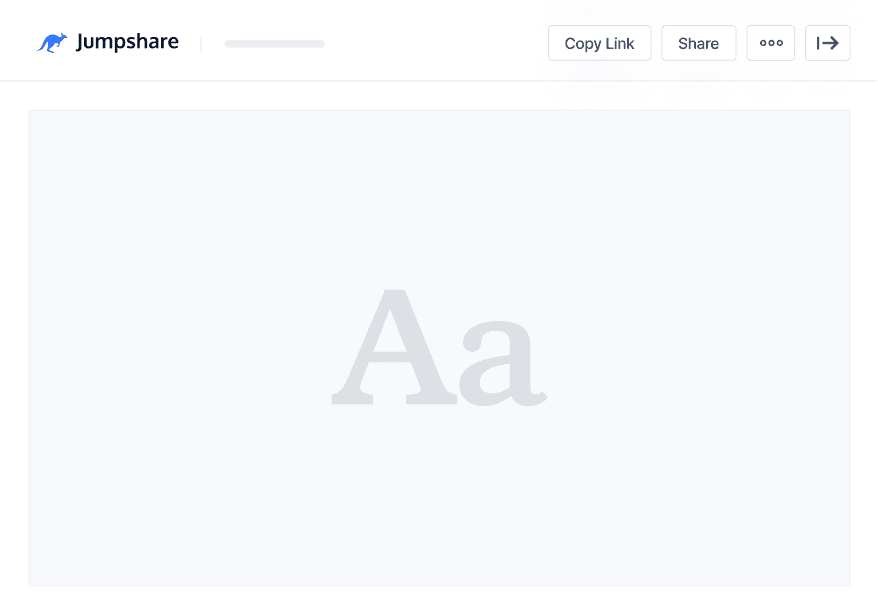Viewport: 878px width, 614px height.
Task: Select the blurred file name in header
Action: [x=275, y=44]
